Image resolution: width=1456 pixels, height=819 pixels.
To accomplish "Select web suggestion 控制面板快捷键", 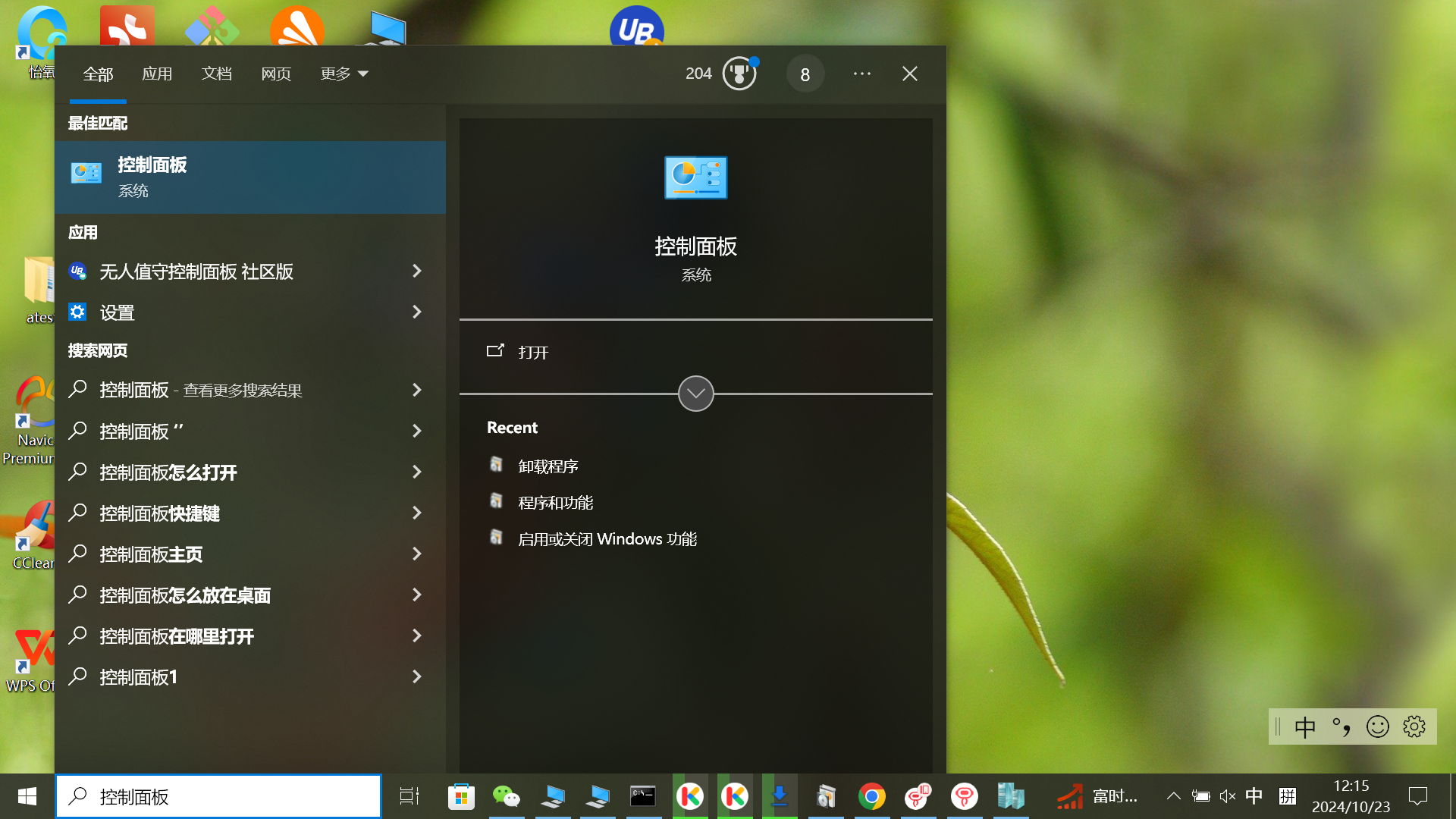I will [227, 513].
